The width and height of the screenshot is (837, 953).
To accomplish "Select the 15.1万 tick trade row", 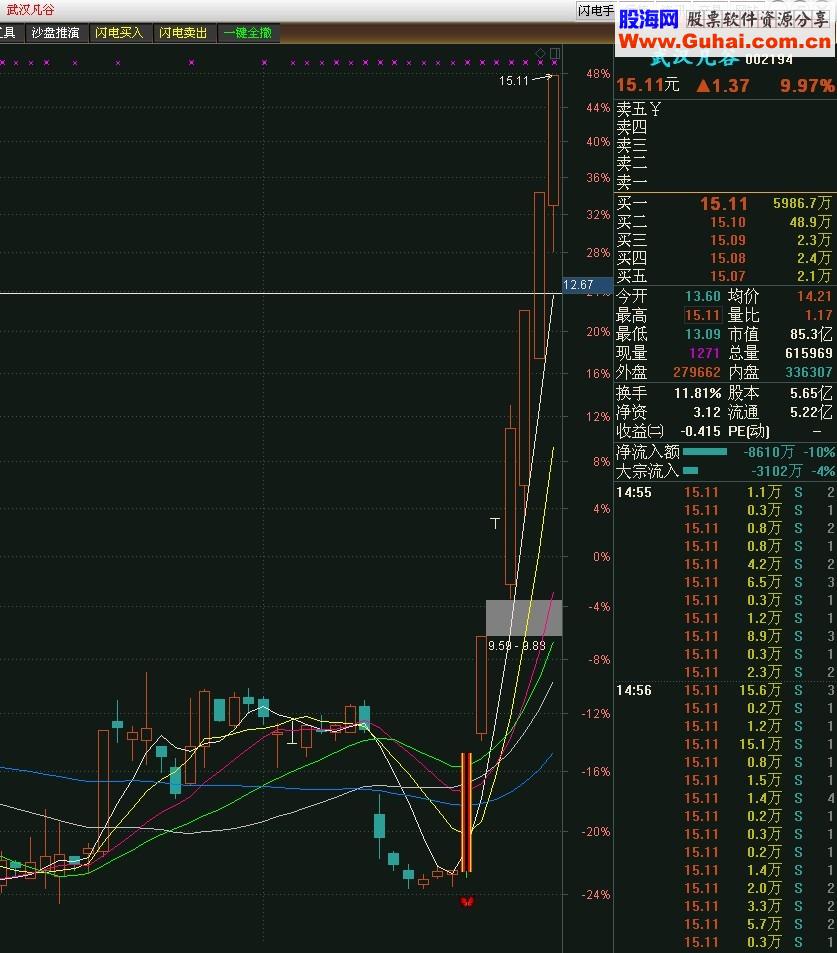I will click(725, 744).
